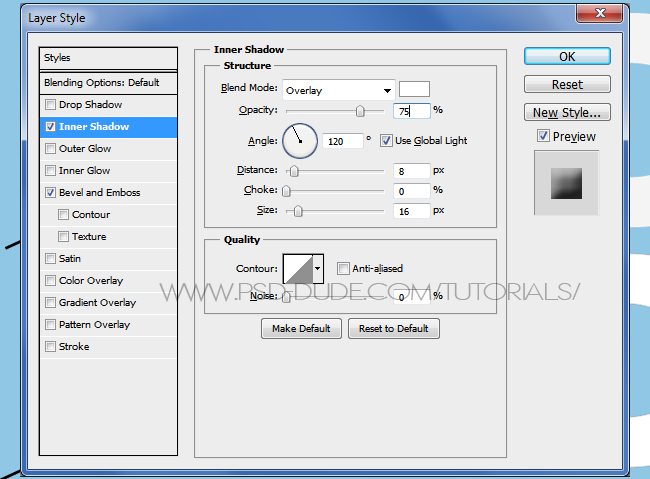The height and width of the screenshot is (479, 650).
Task: Open the Blend Mode Overlay dropdown
Action: coord(339,90)
